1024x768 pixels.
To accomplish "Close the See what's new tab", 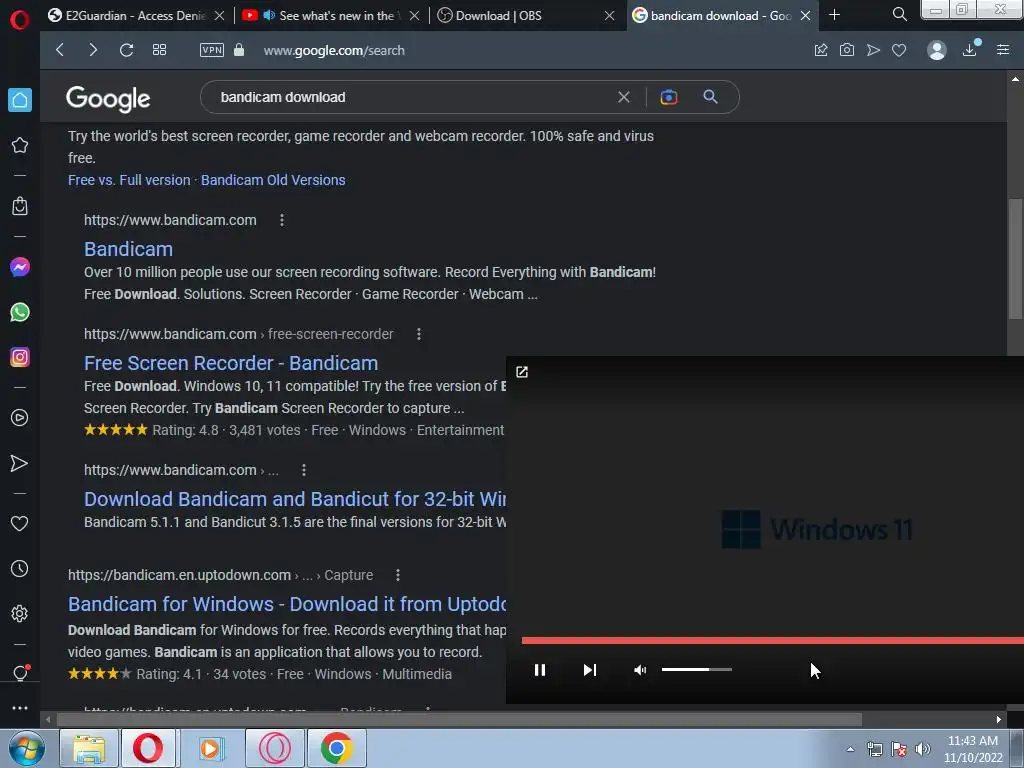I will point(414,16).
